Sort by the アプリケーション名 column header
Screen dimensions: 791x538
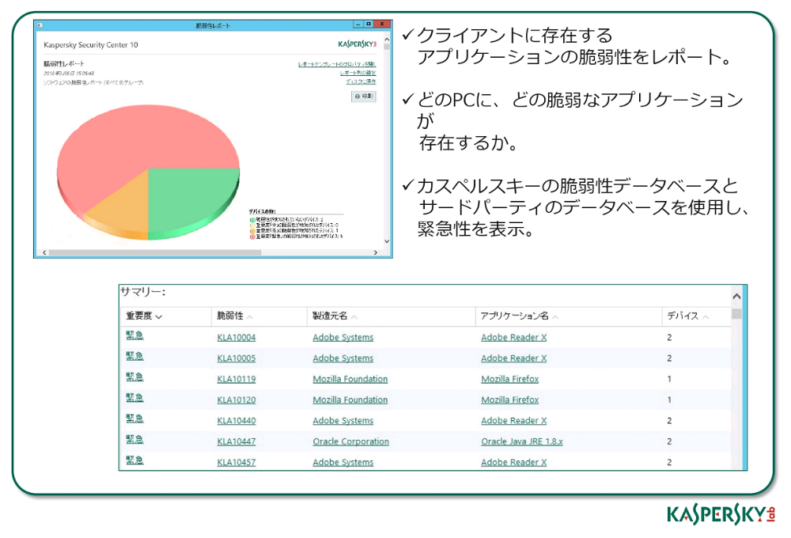point(519,316)
